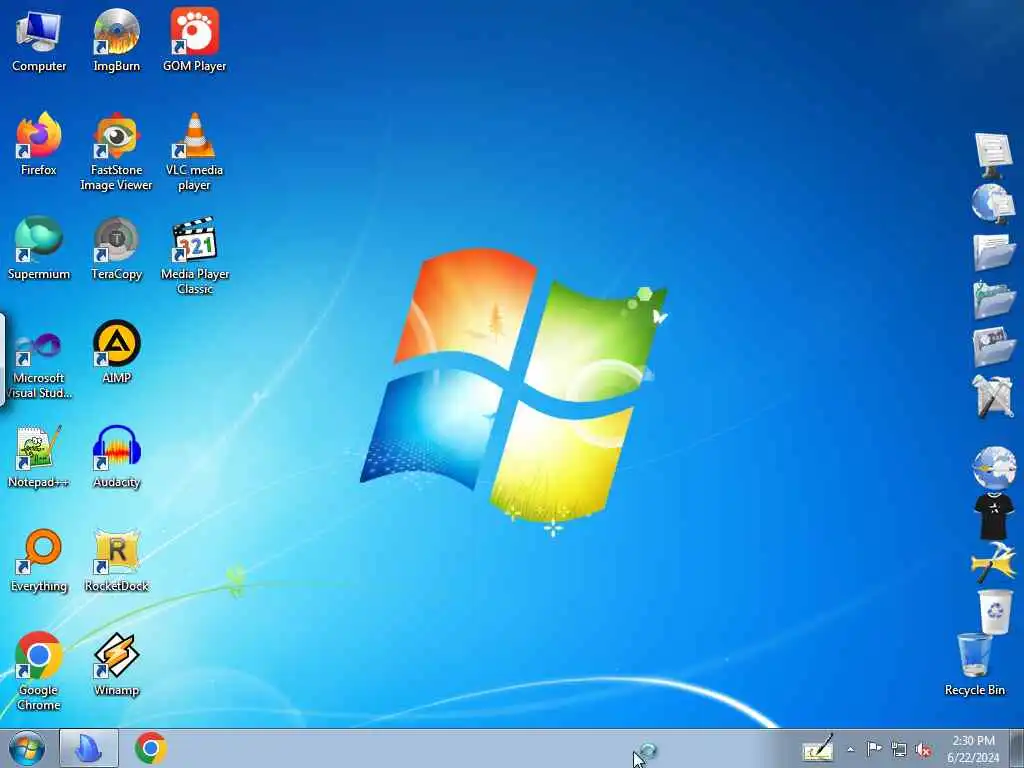
Task: Open the film-strip videos folder in dock
Action: [993, 347]
